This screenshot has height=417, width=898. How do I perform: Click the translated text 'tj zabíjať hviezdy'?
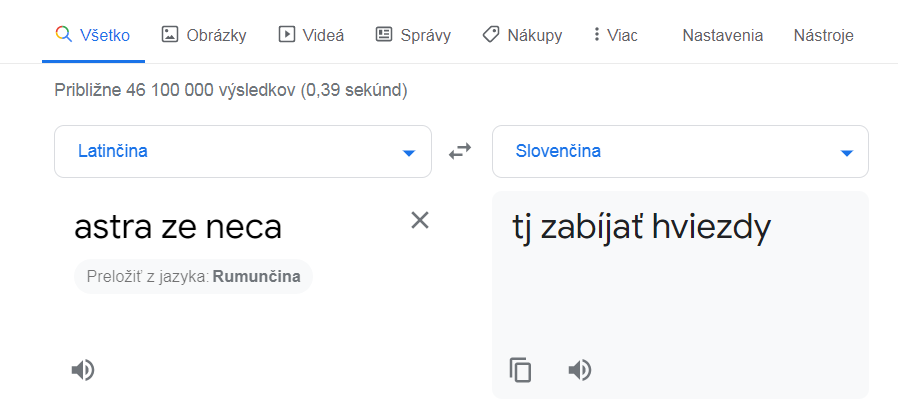click(641, 228)
